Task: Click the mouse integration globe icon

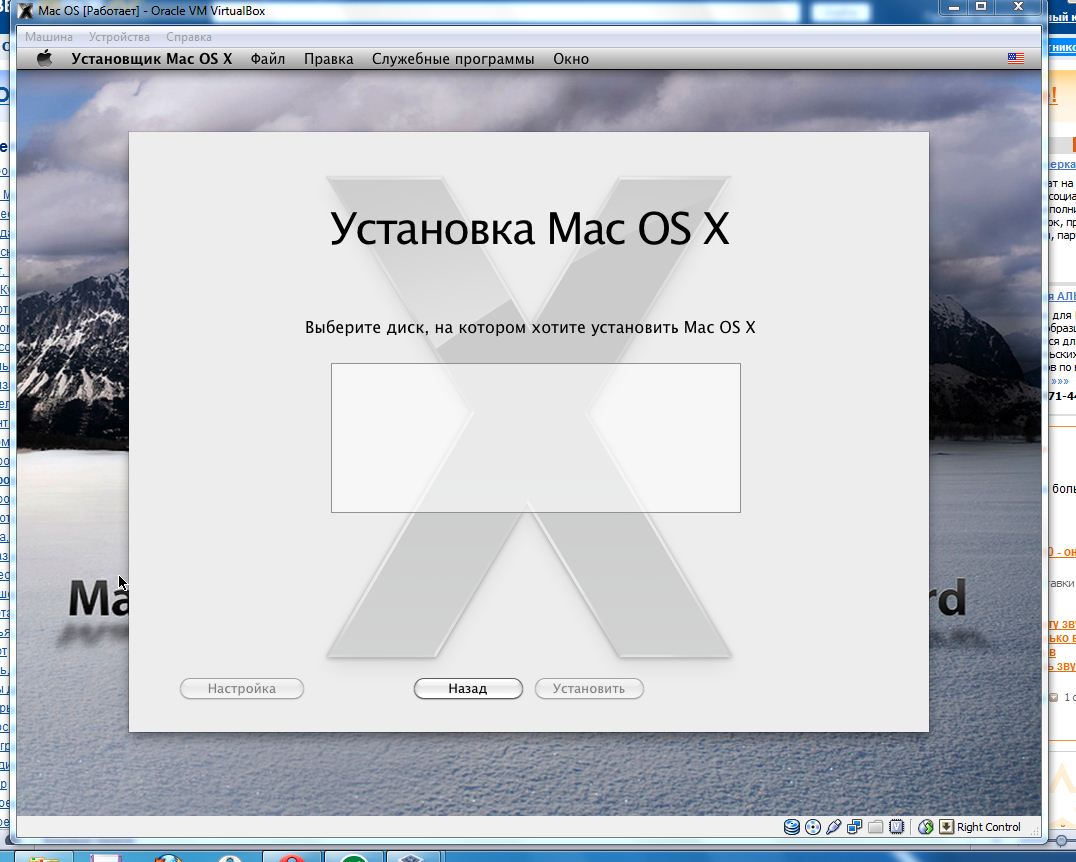Action: (925, 827)
